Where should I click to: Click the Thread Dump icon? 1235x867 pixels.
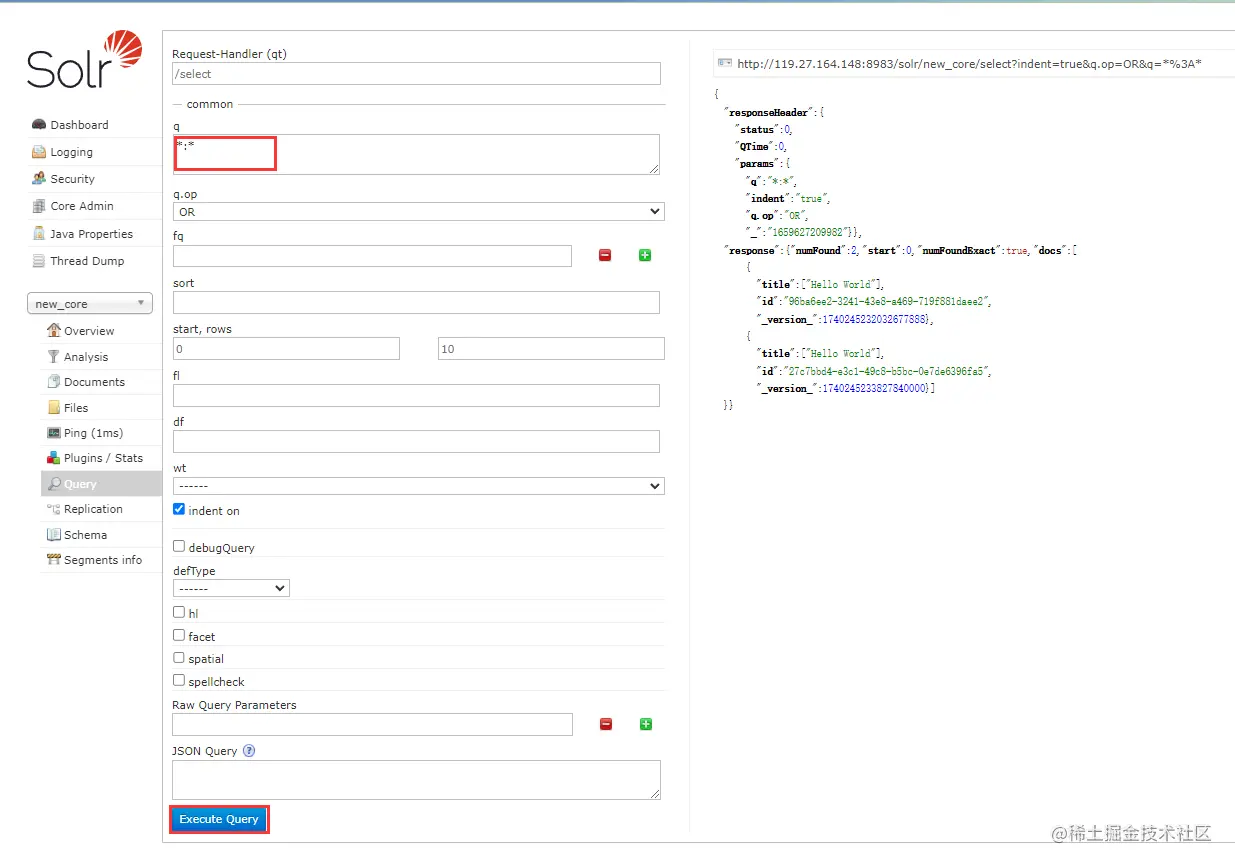tap(39, 261)
